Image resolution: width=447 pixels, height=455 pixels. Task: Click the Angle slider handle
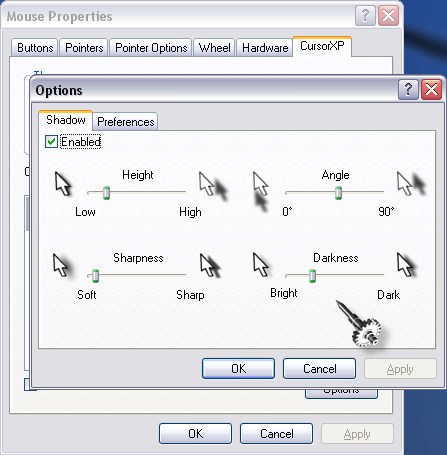pos(338,193)
